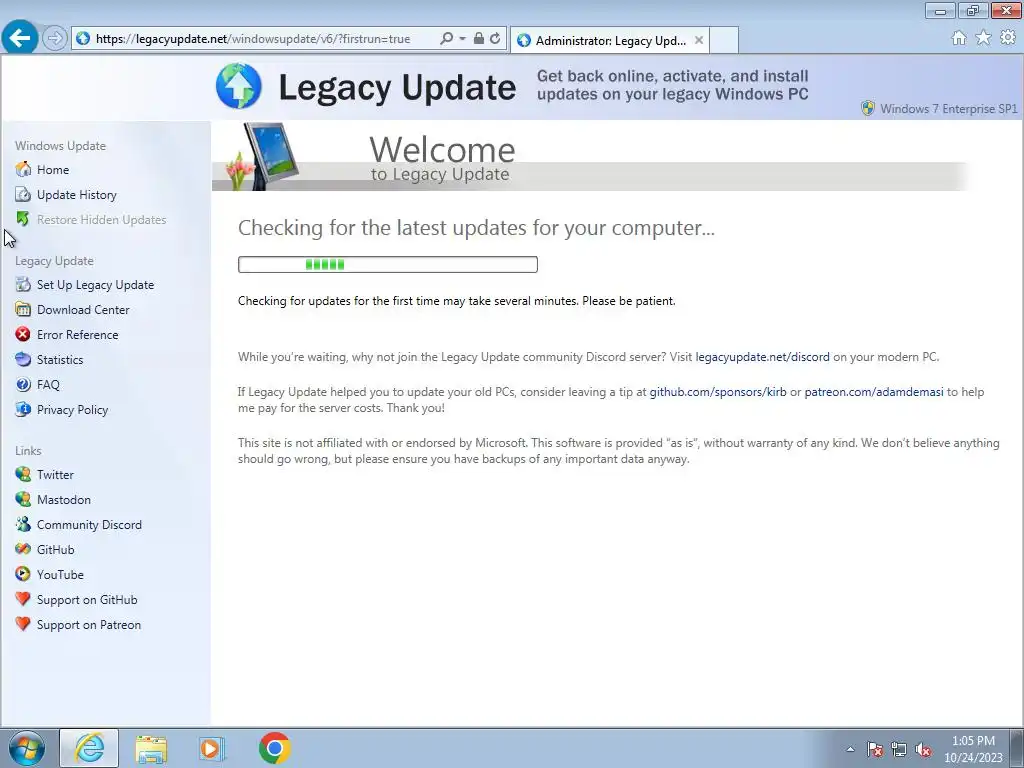Click the Privacy Policy info icon

23,409
